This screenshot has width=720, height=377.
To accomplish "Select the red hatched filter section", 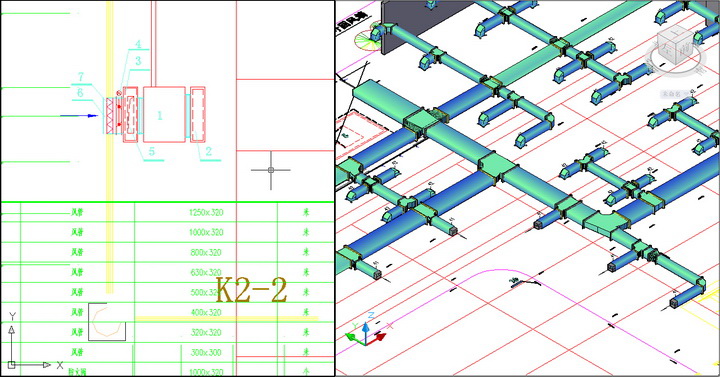I will pyautogui.click(x=109, y=116).
